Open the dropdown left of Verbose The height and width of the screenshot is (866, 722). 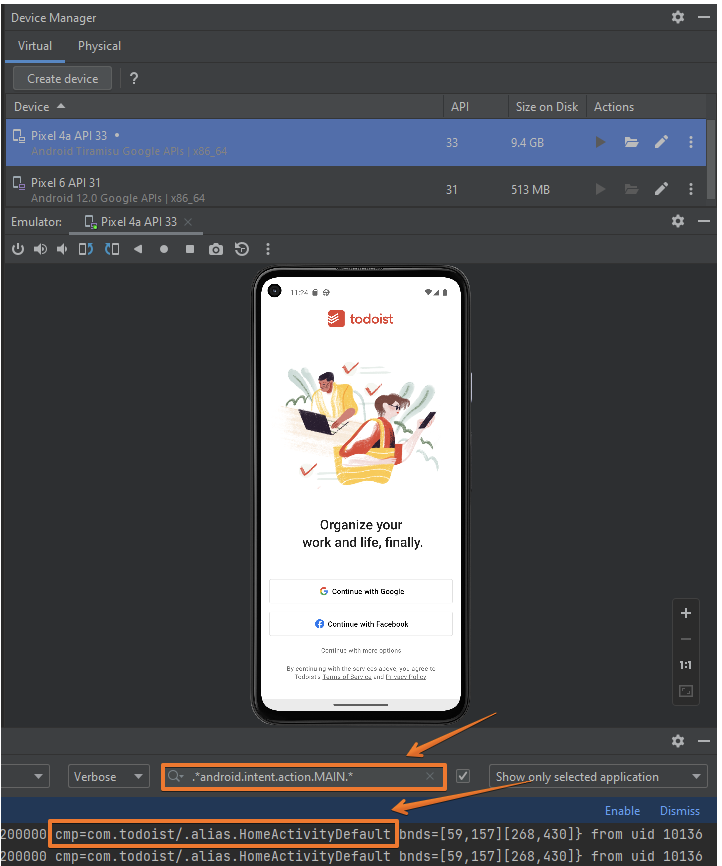tap(25, 777)
